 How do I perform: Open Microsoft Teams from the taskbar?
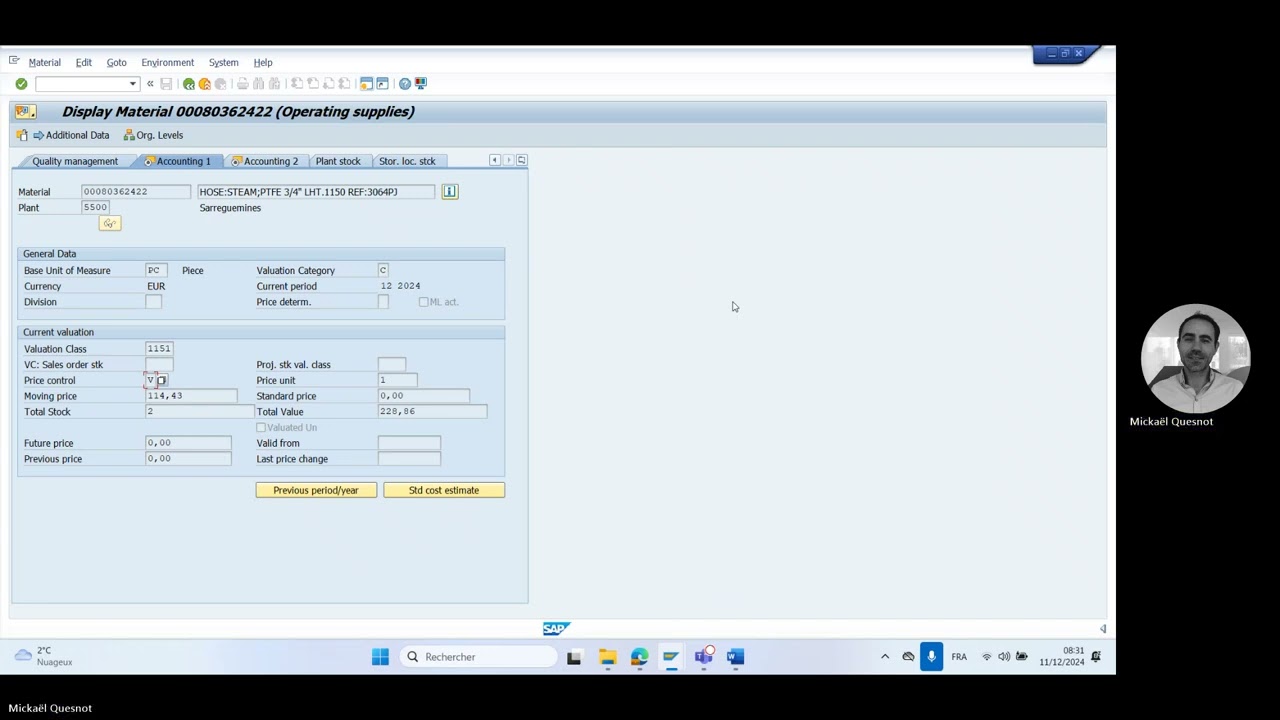coord(704,657)
